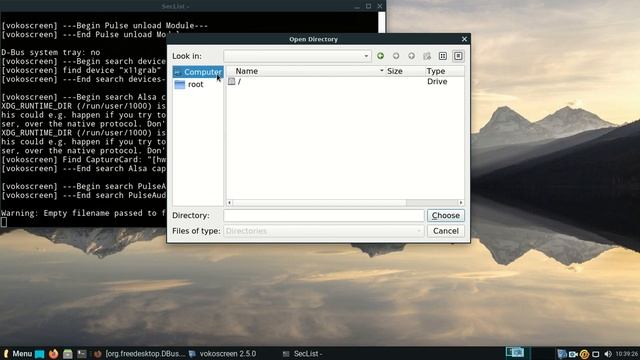Sort by the Type column header
This screenshot has width=640, height=360.
pyautogui.click(x=444, y=71)
